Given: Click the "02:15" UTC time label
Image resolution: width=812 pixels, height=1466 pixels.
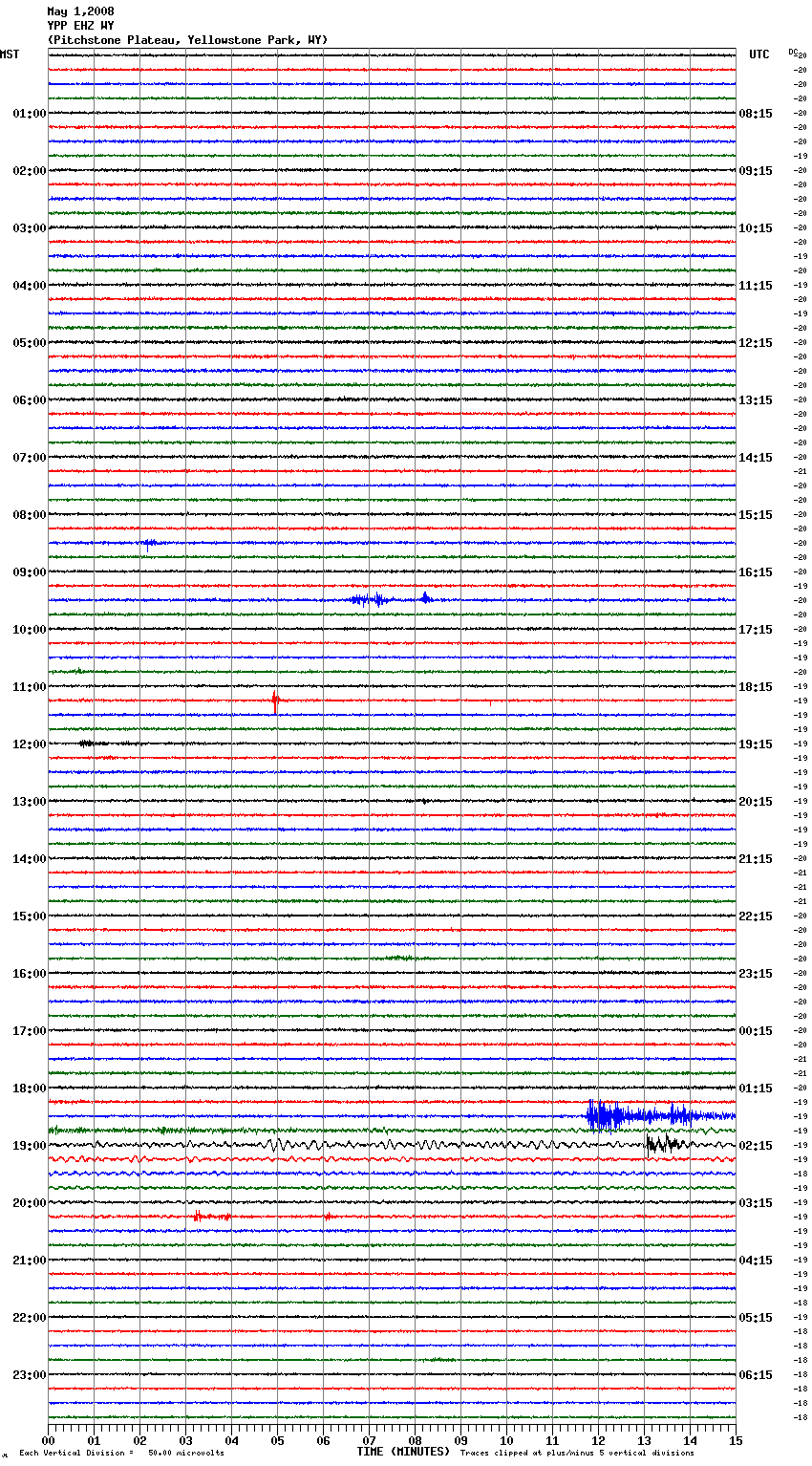Looking at the screenshot, I should [756, 1146].
